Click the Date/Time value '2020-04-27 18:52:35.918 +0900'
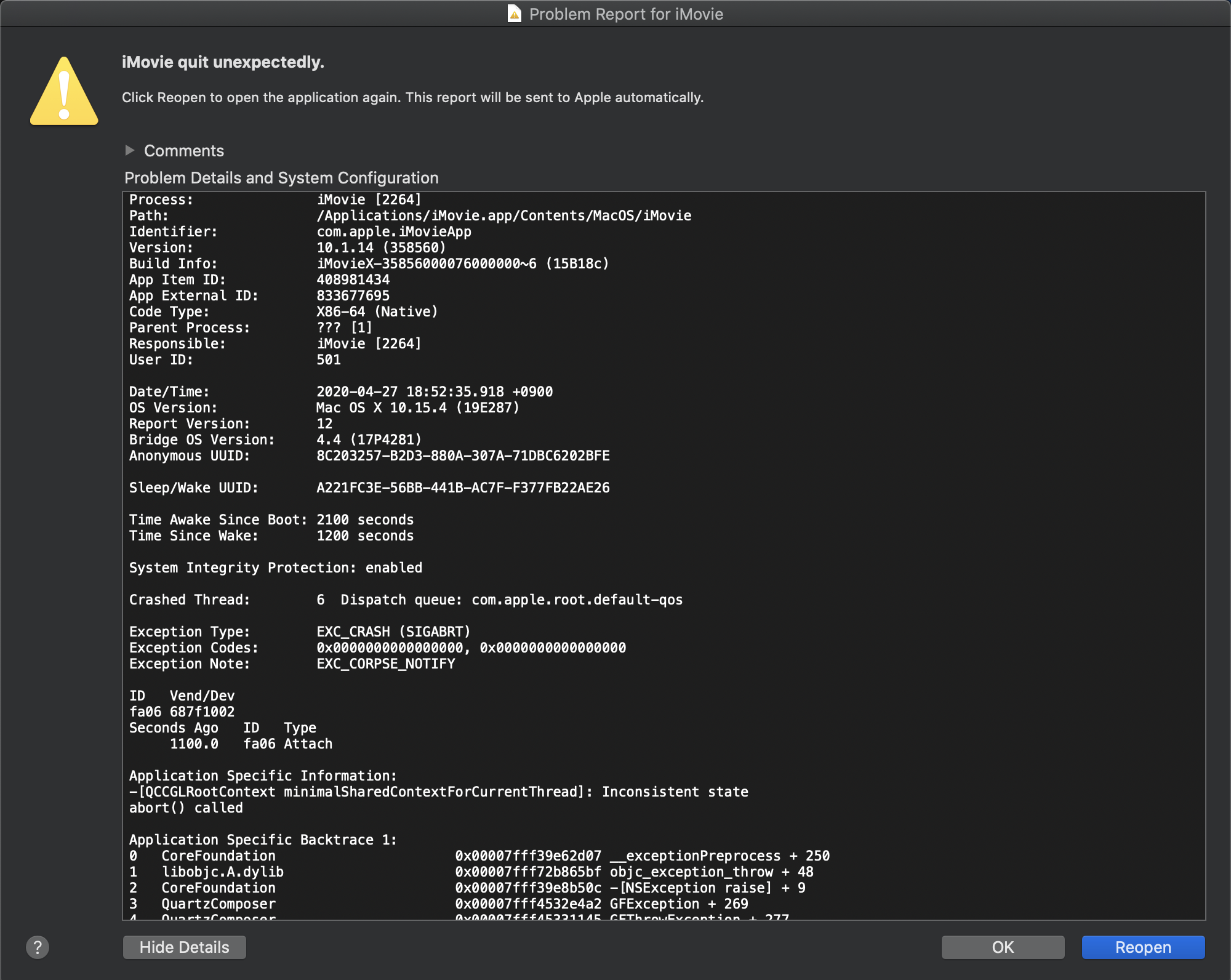Viewport: 1231px width, 980px height. pyautogui.click(x=435, y=392)
